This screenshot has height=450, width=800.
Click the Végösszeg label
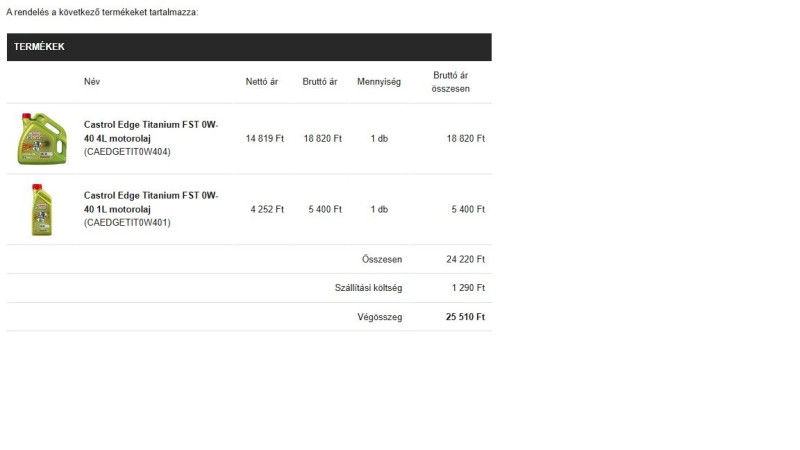tap(380, 317)
